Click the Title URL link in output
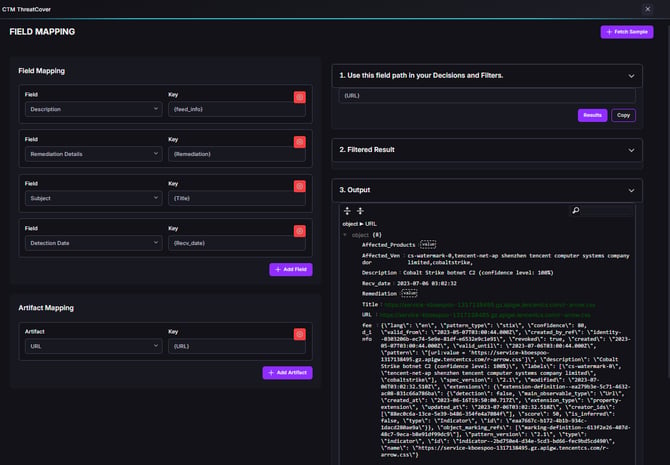Image resolution: width=670 pixels, height=465 pixels. (490, 305)
